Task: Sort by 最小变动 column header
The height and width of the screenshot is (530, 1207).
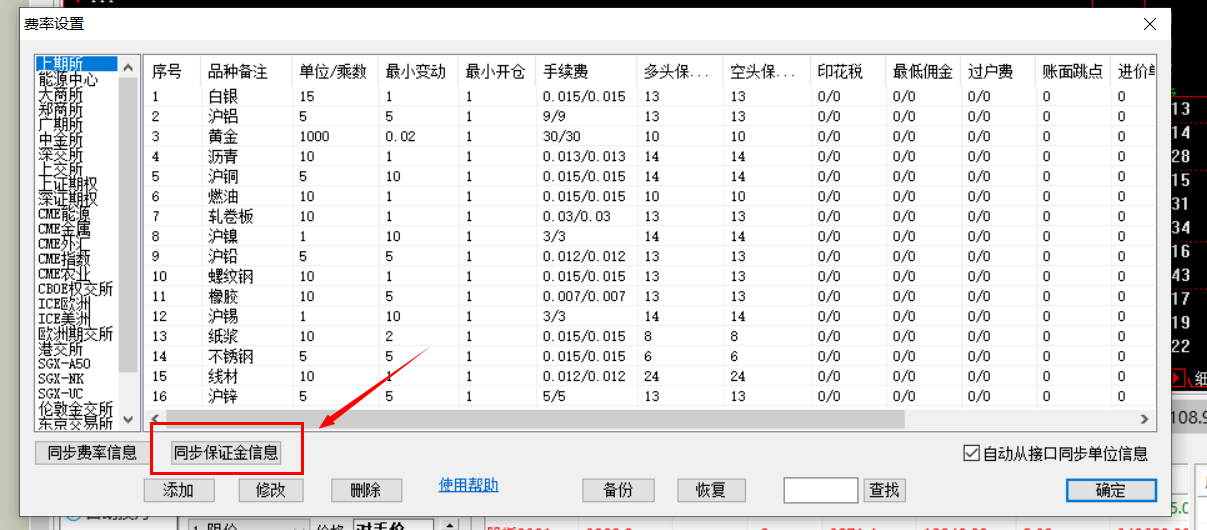Action: [x=417, y=71]
